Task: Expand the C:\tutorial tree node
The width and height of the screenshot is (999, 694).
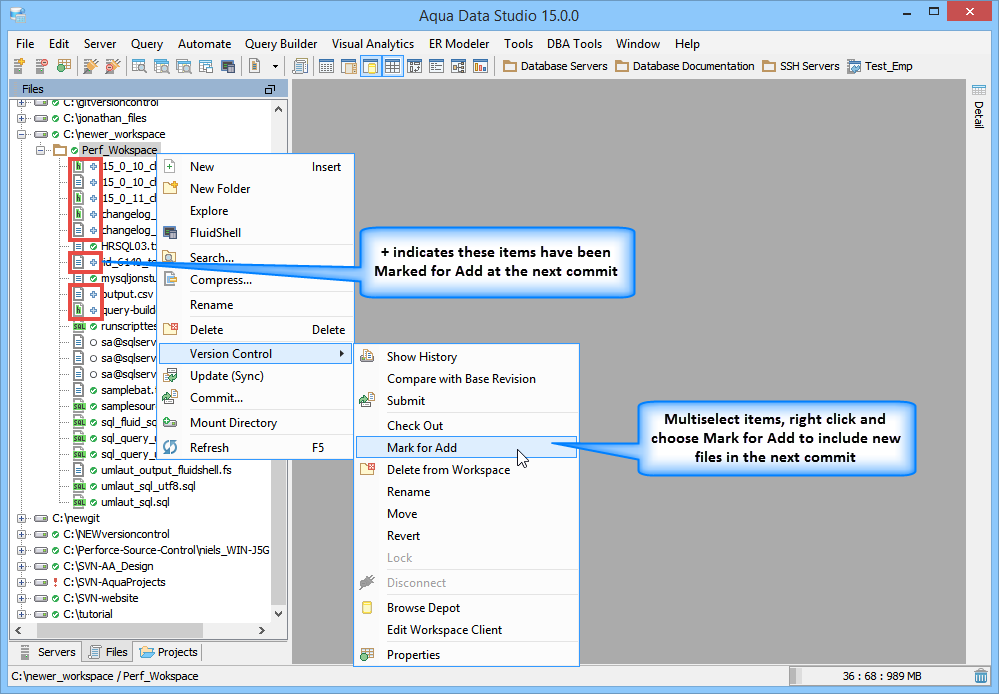Action: pos(22,614)
